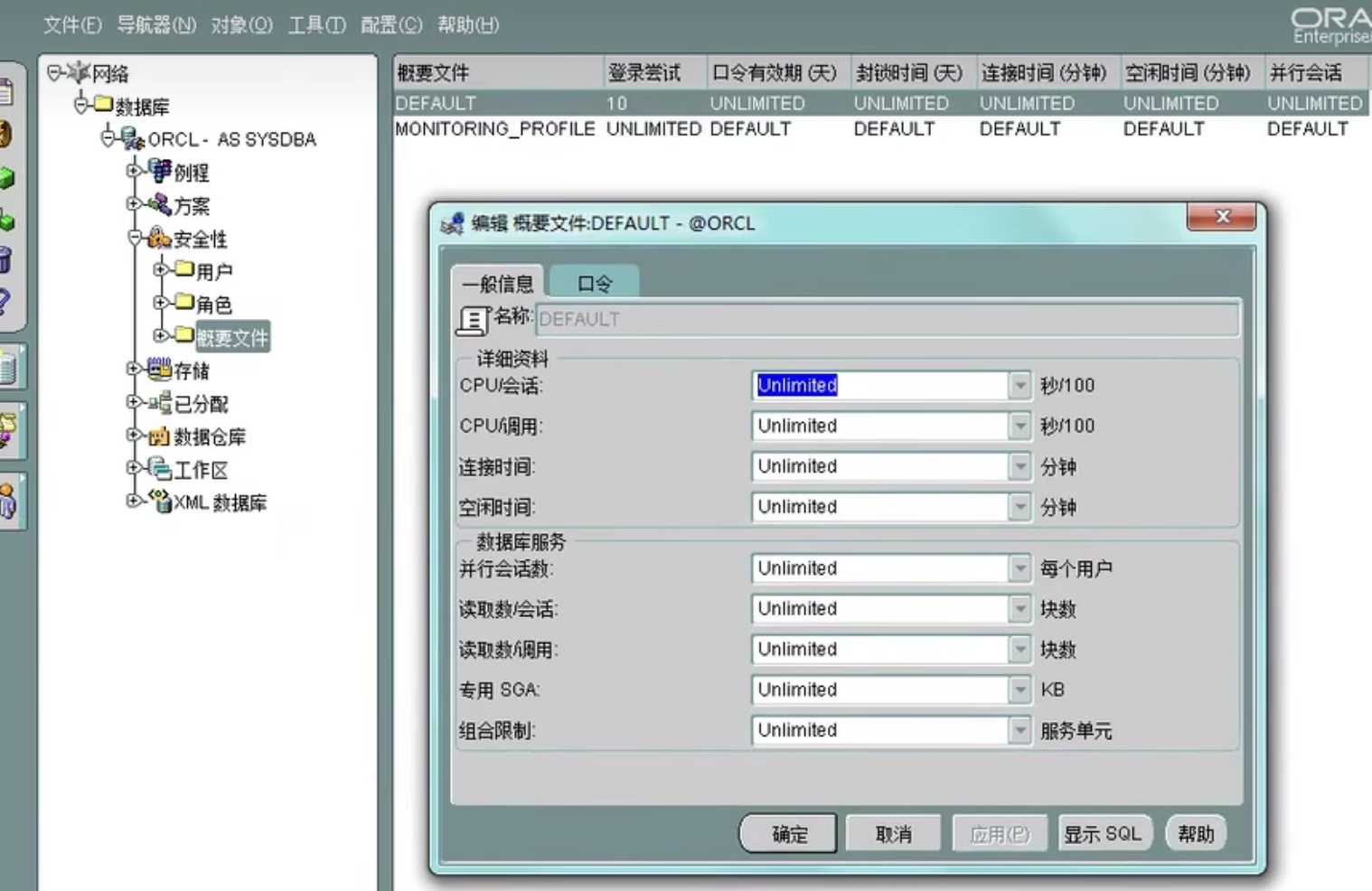Switch to the 口令 tab

coord(594,284)
